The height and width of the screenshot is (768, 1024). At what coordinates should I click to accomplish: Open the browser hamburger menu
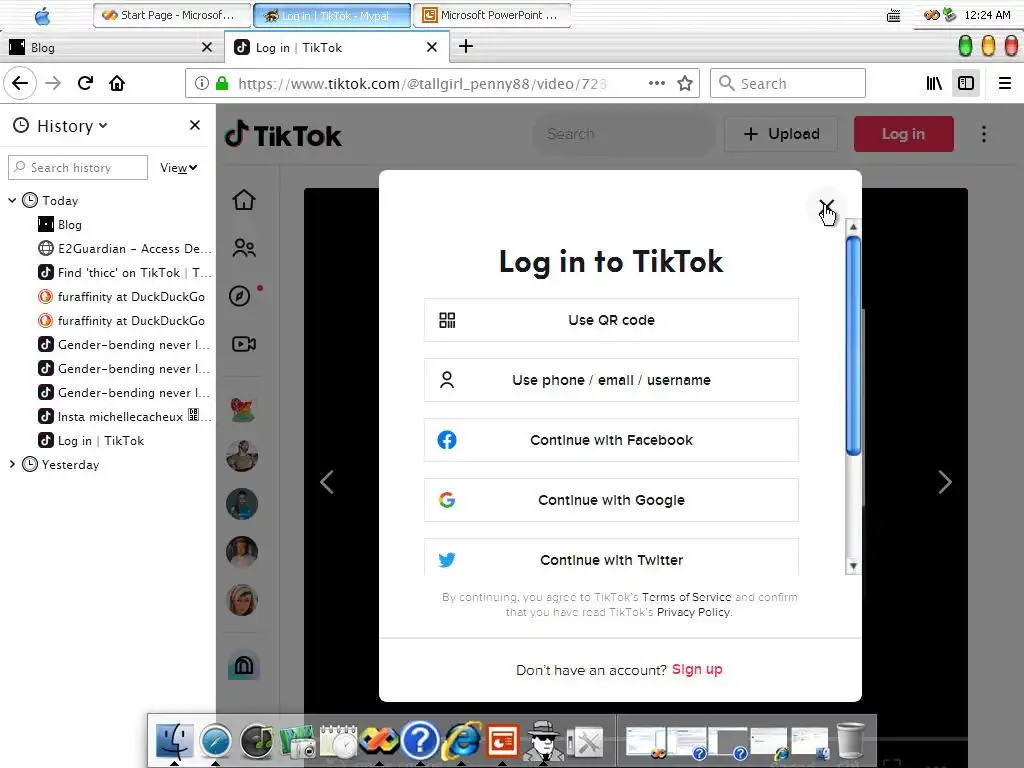coord(1004,84)
